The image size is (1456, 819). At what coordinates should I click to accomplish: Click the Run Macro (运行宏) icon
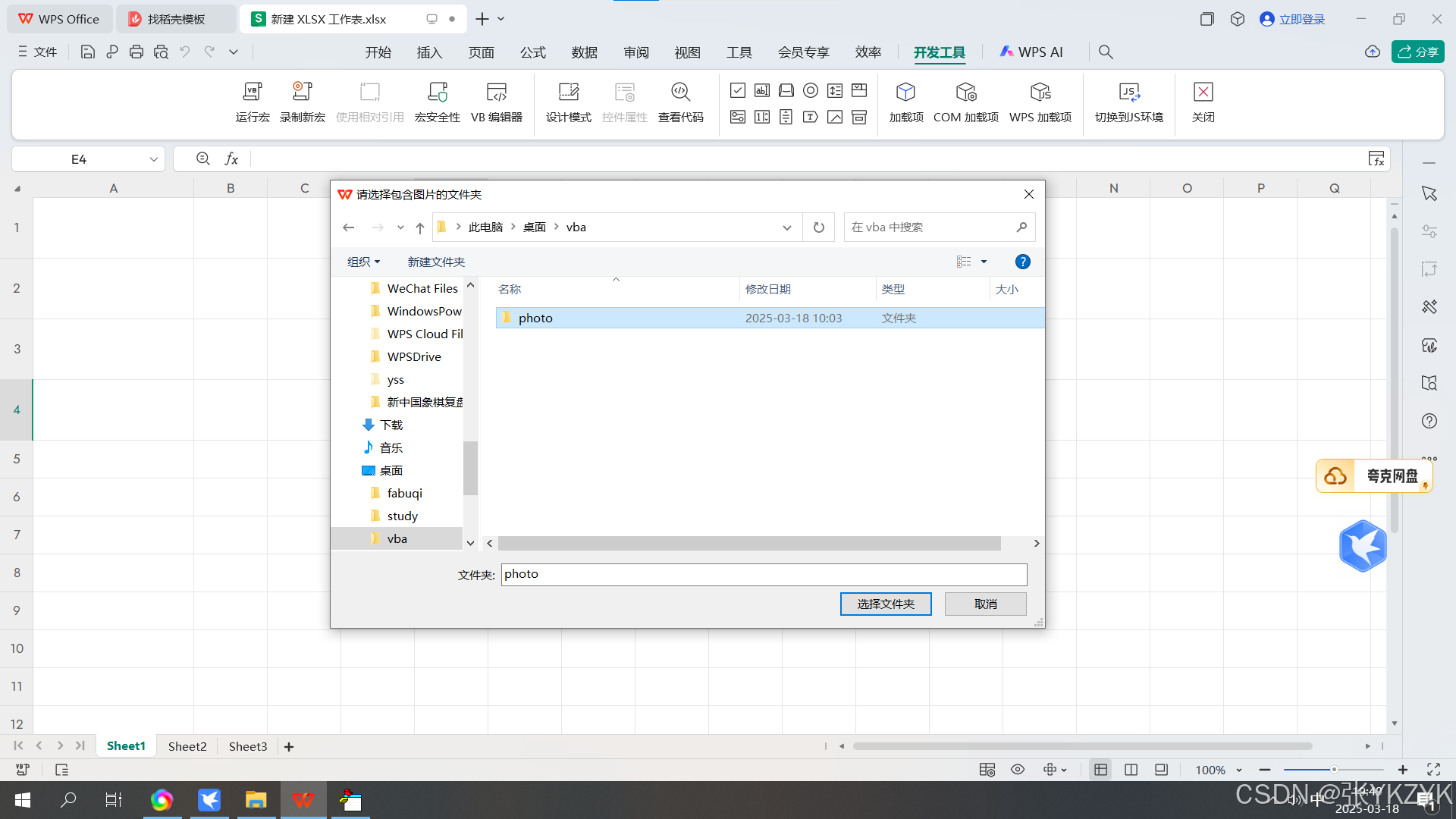coord(253,93)
